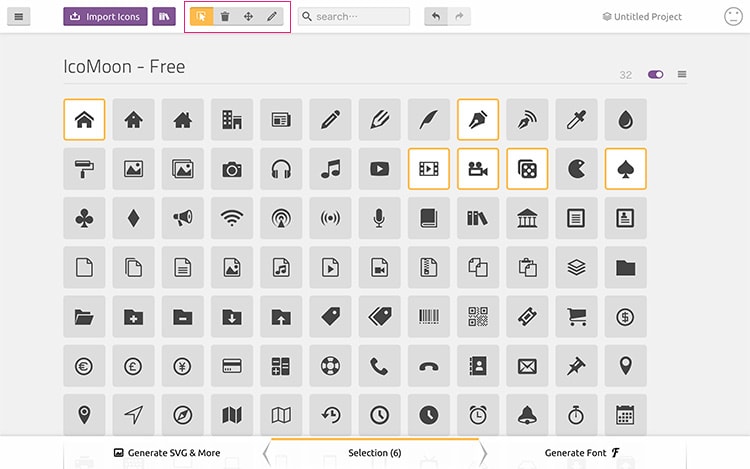The width and height of the screenshot is (750, 469).
Task: Open the icon library button
Action: (164, 17)
